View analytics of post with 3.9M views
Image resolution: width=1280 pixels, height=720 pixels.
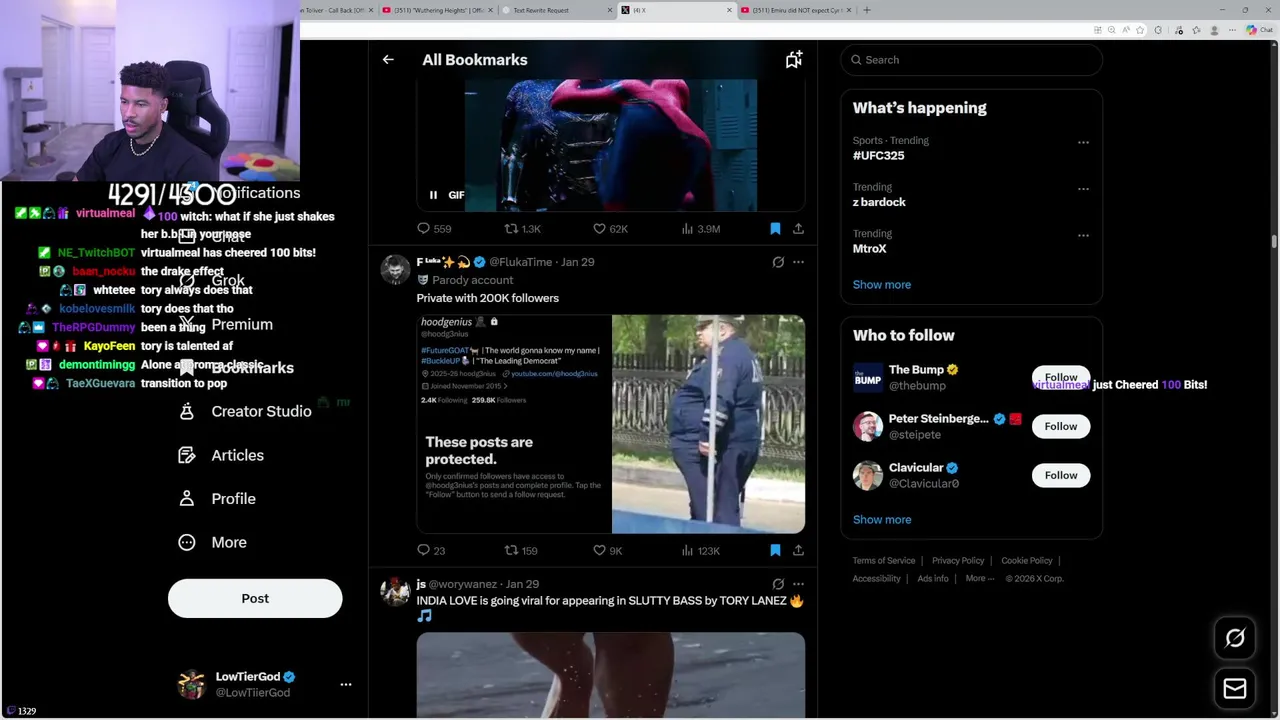click(x=700, y=229)
